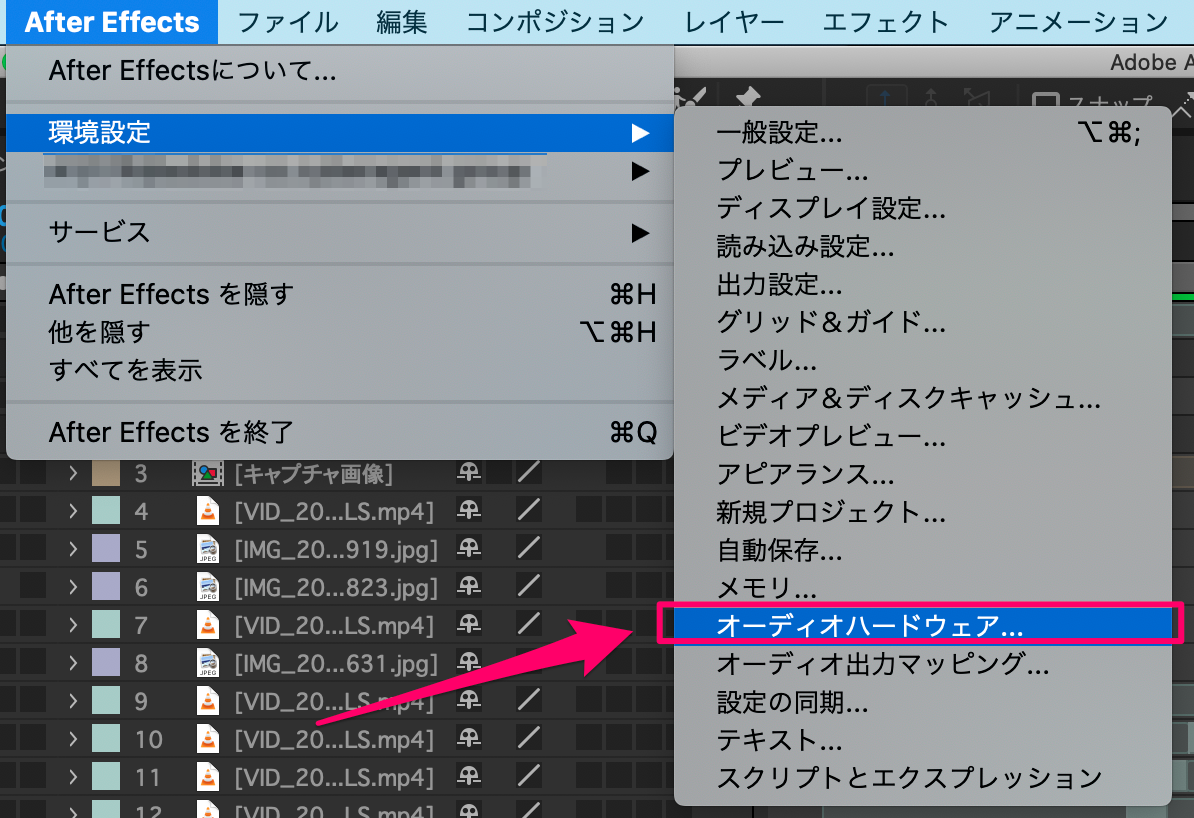Expand layer 6 properties
Viewport: 1194px width, 818px height.
73,587
